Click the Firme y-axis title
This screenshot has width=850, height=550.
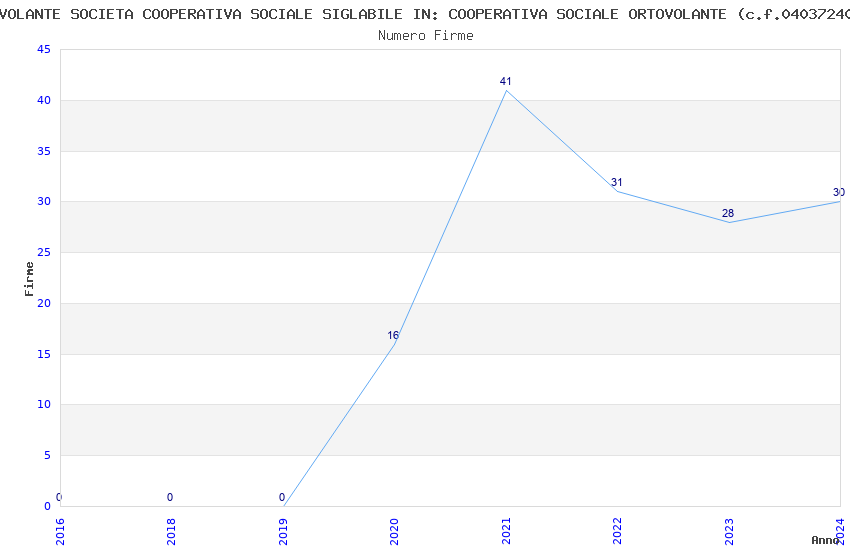[30, 278]
